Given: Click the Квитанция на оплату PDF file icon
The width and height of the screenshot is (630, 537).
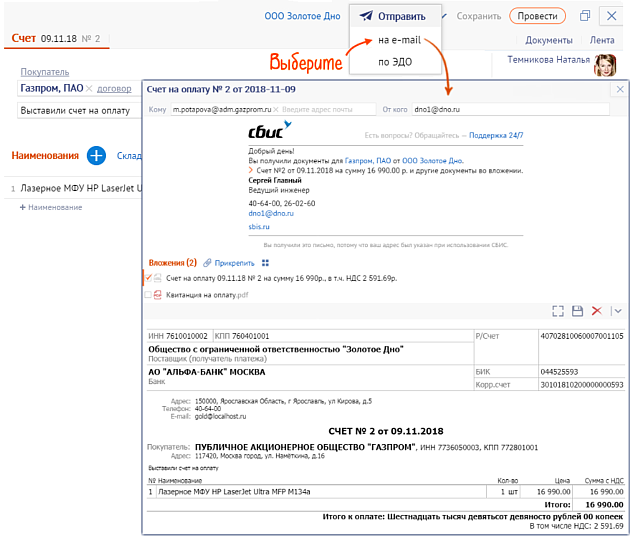Looking at the screenshot, I should click(x=158, y=295).
